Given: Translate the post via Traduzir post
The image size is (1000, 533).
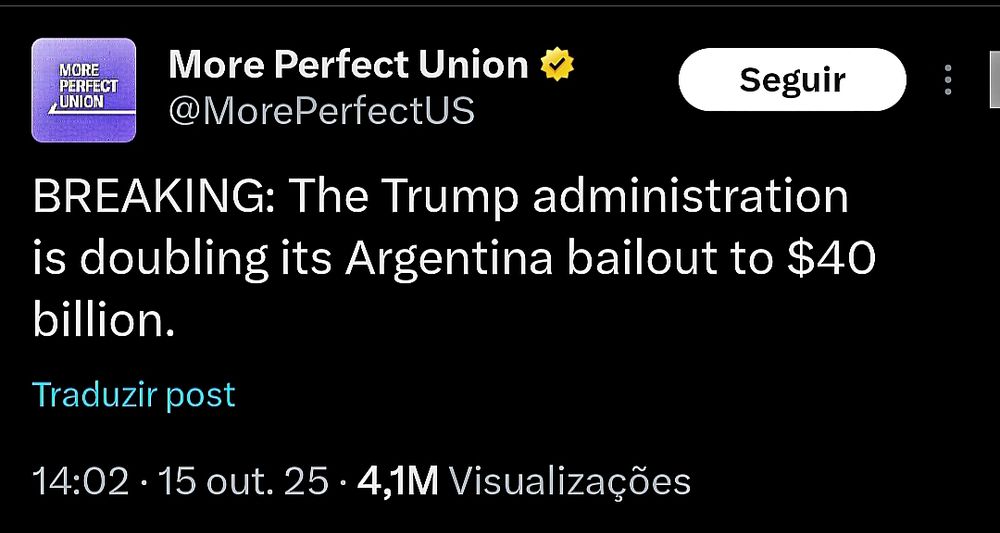Looking at the screenshot, I should [x=134, y=395].
